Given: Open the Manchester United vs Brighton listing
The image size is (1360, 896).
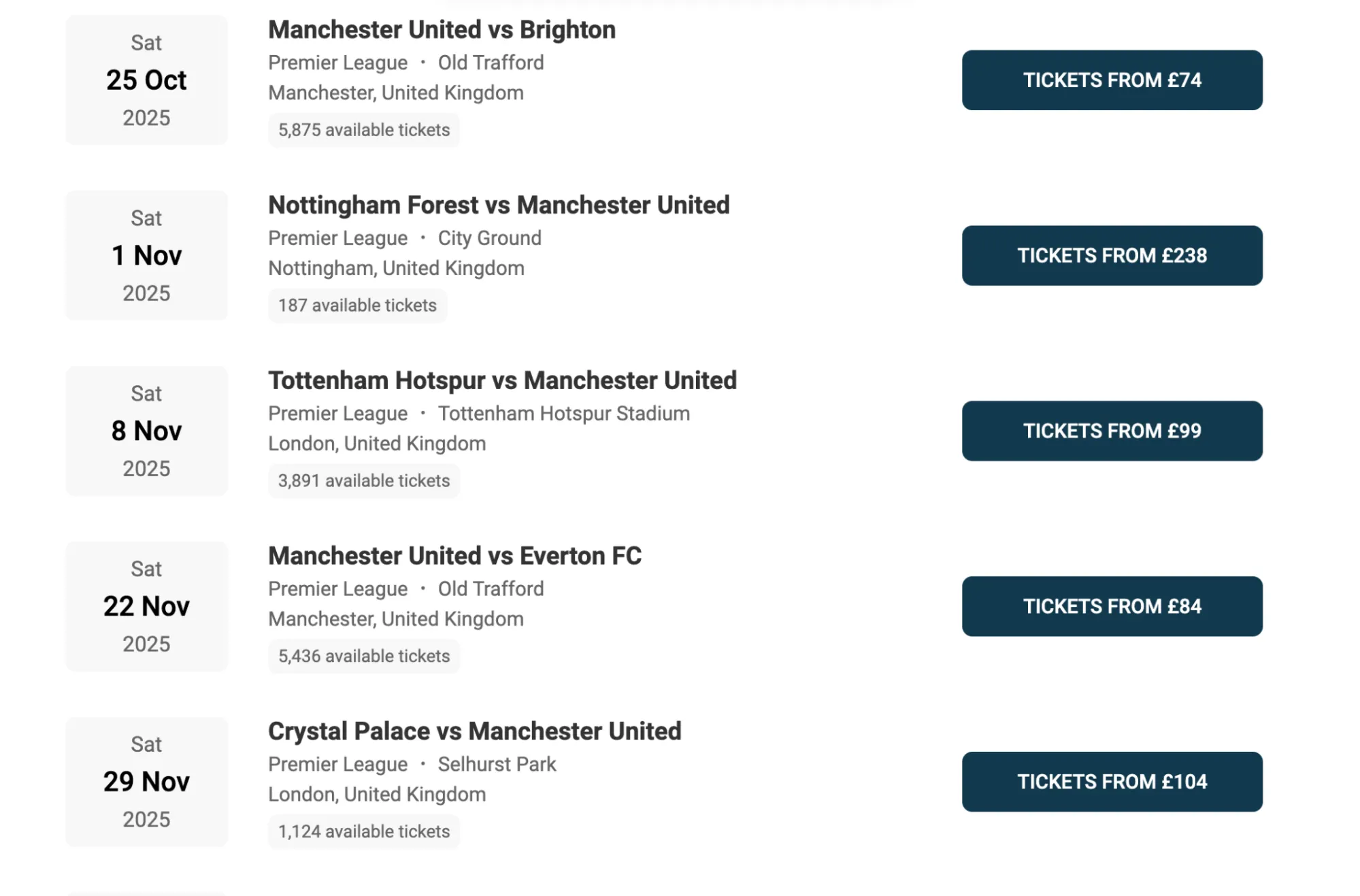Looking at the screenshot, I should click(x=442, y=30).
